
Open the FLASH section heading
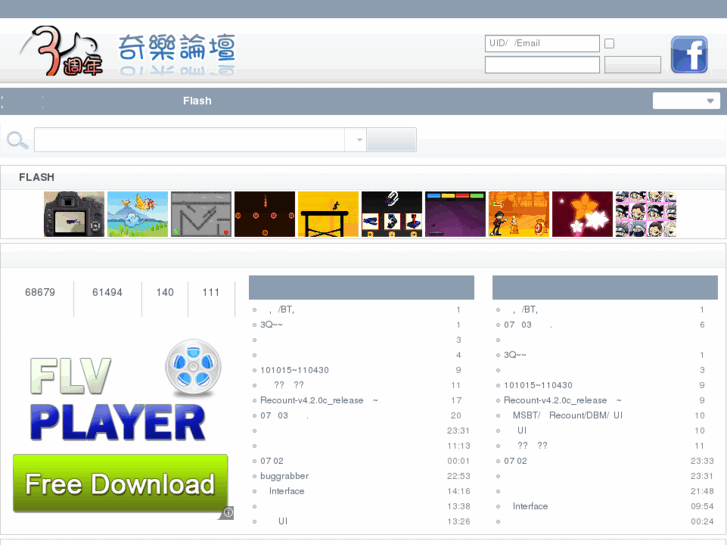pyautogui.click(x=37, y=177)
